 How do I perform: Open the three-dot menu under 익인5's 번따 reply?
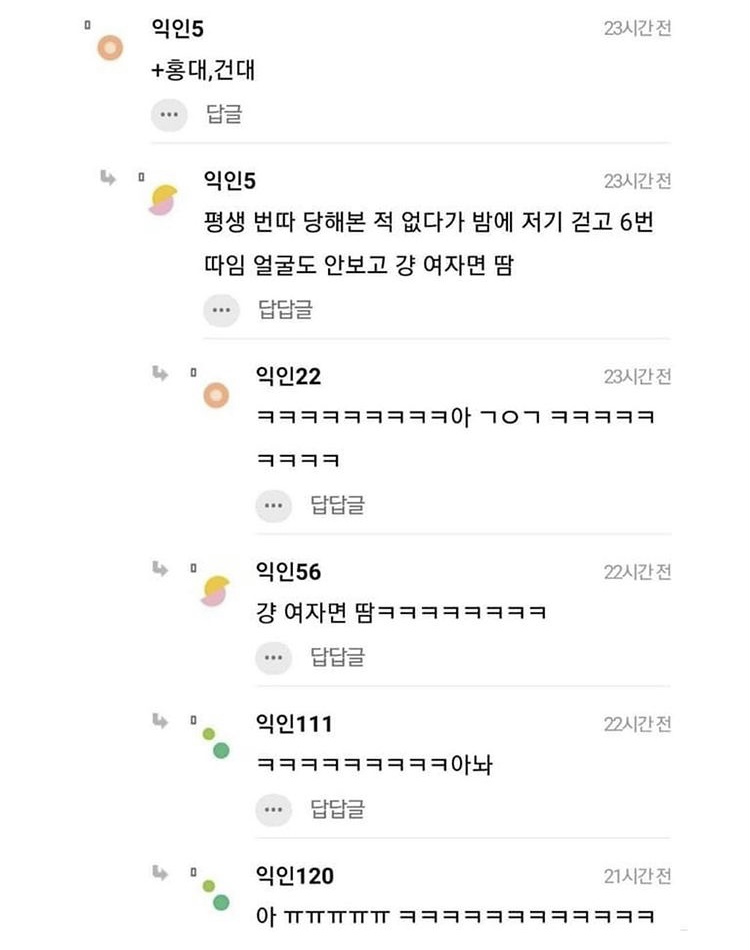pos(221,310)
